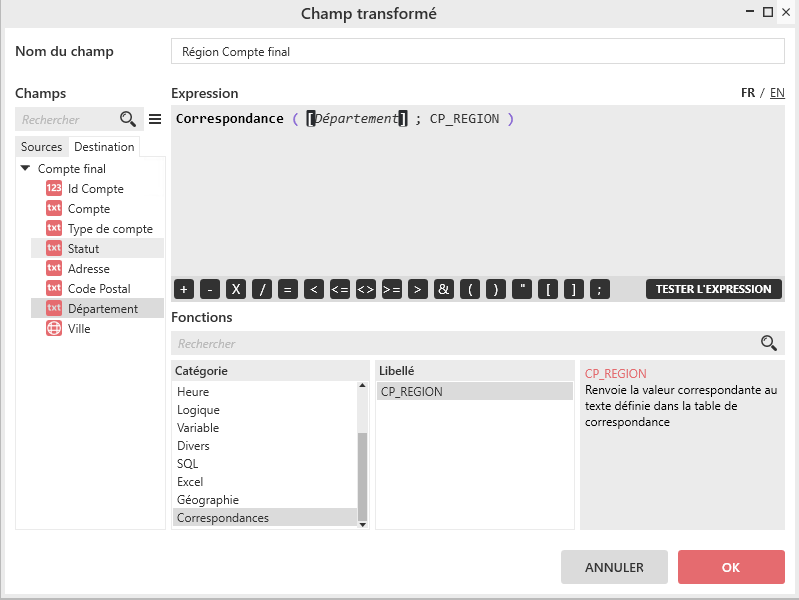Insert the not-equal operator

coord(366,289)
